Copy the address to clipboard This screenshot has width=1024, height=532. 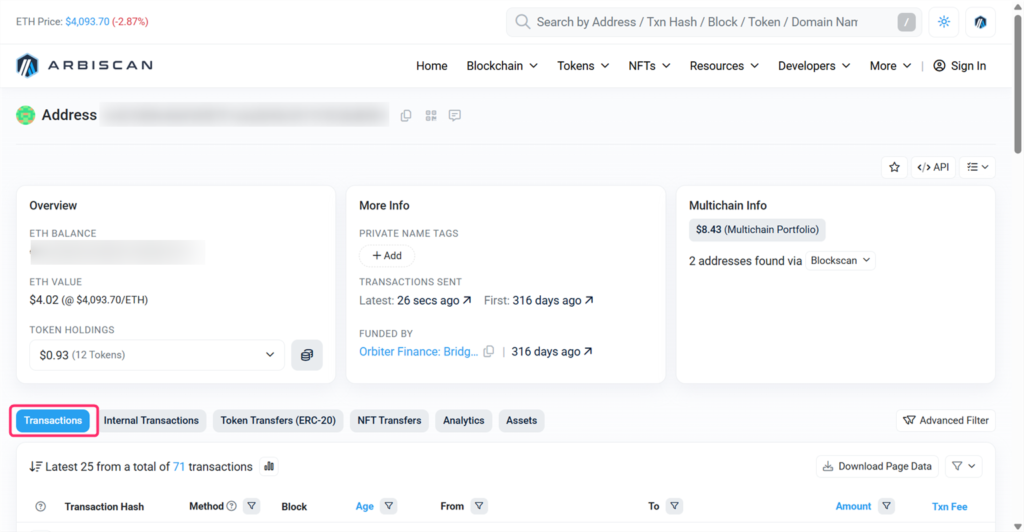tap(406, 116)
